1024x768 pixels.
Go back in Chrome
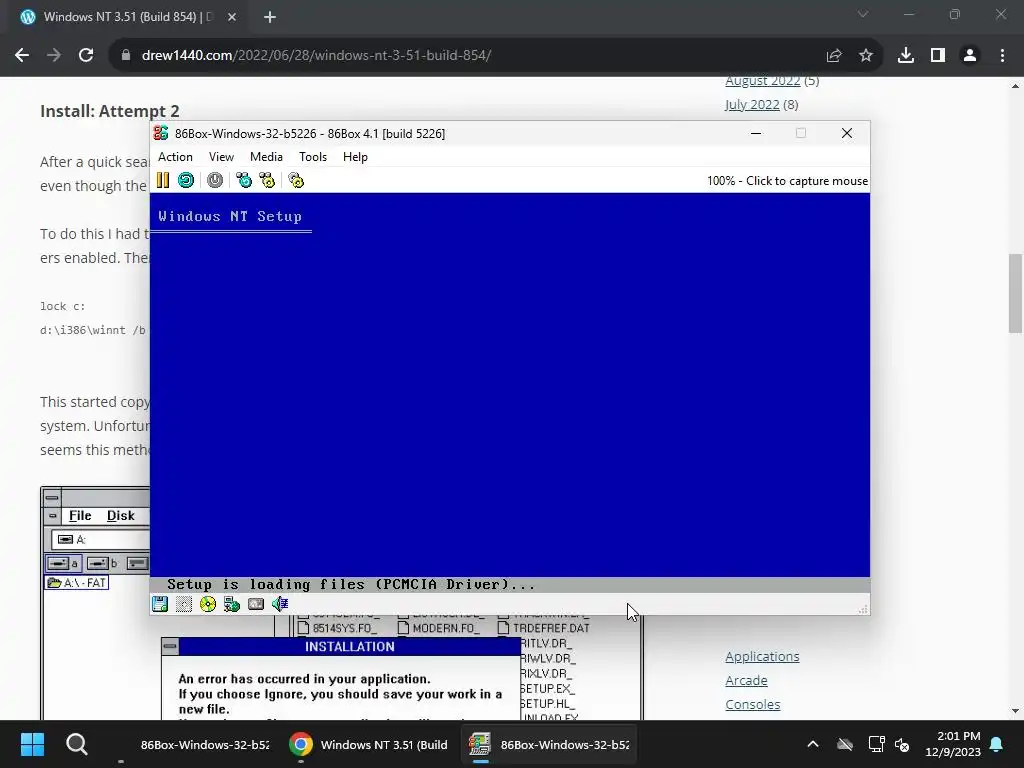tap(22, 56)
